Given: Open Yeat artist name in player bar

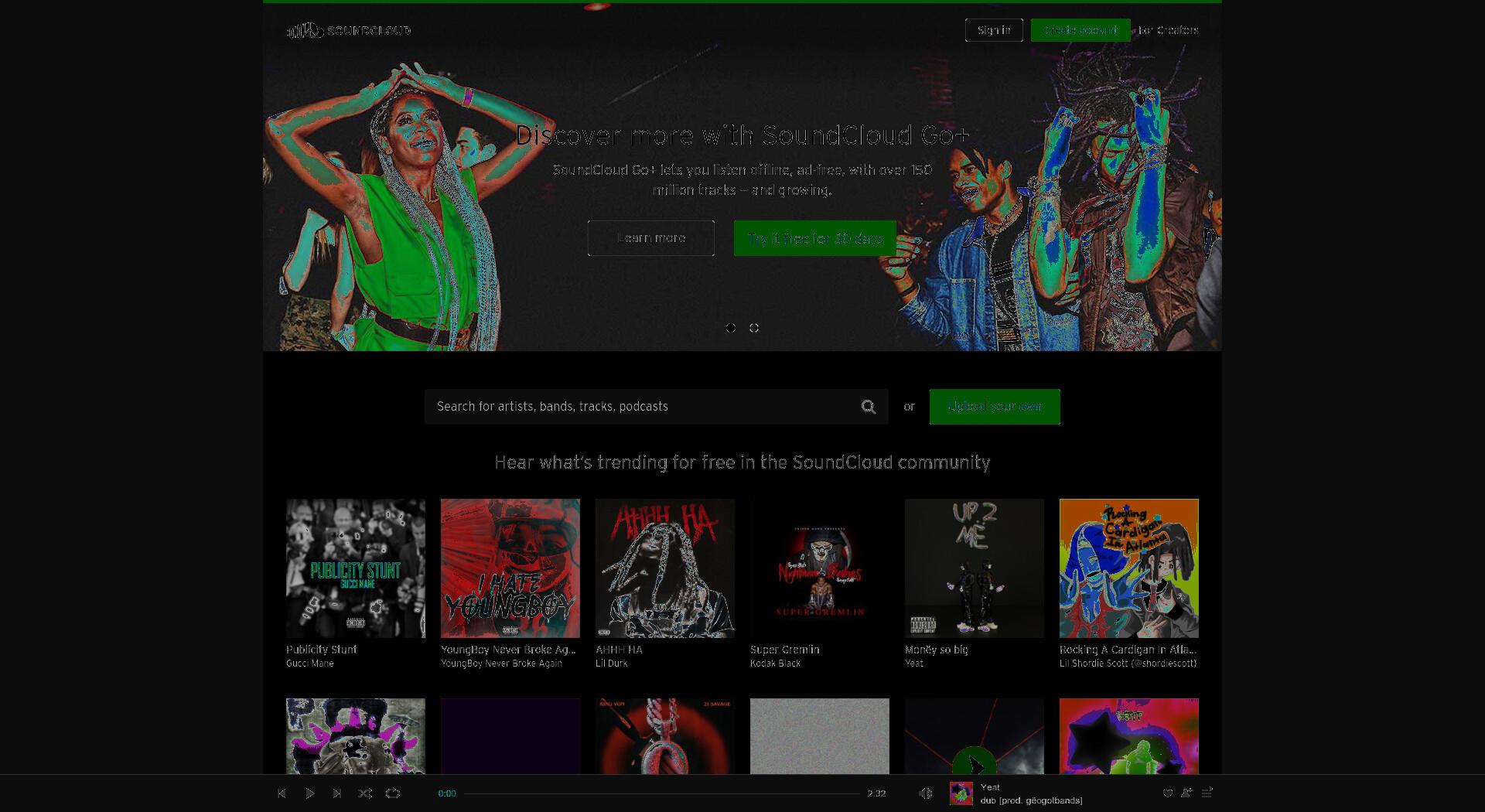Looking at the screenshot, I should [990, 787].
